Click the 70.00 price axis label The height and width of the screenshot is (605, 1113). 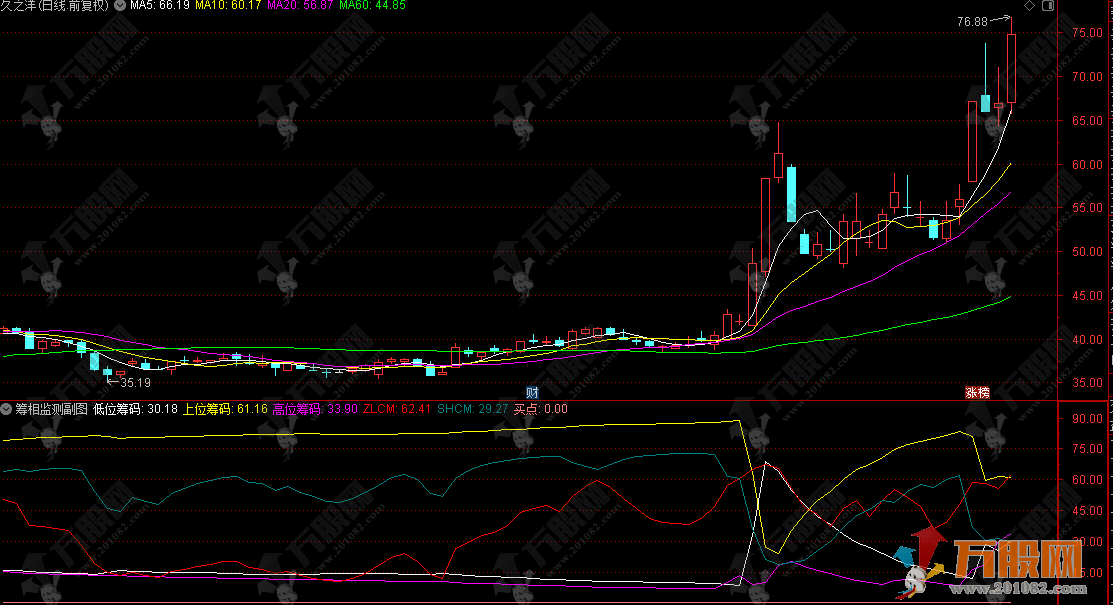pyautogui.click(x=1087, y=77)
